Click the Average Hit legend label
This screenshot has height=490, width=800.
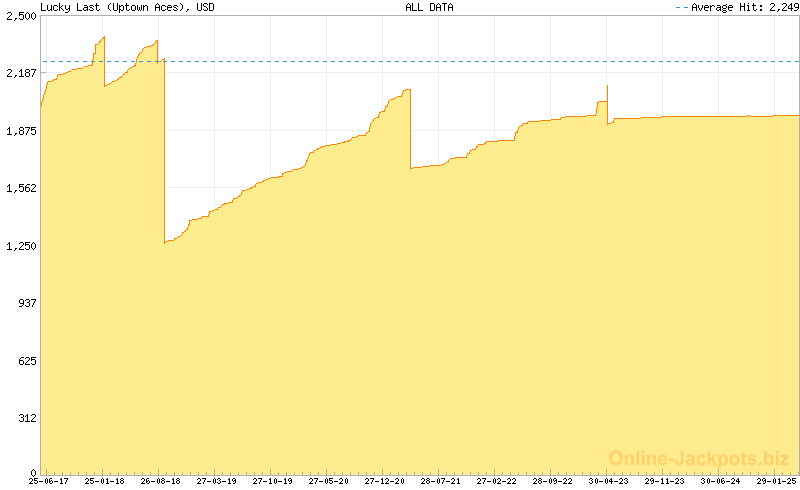tap(745, 7)
